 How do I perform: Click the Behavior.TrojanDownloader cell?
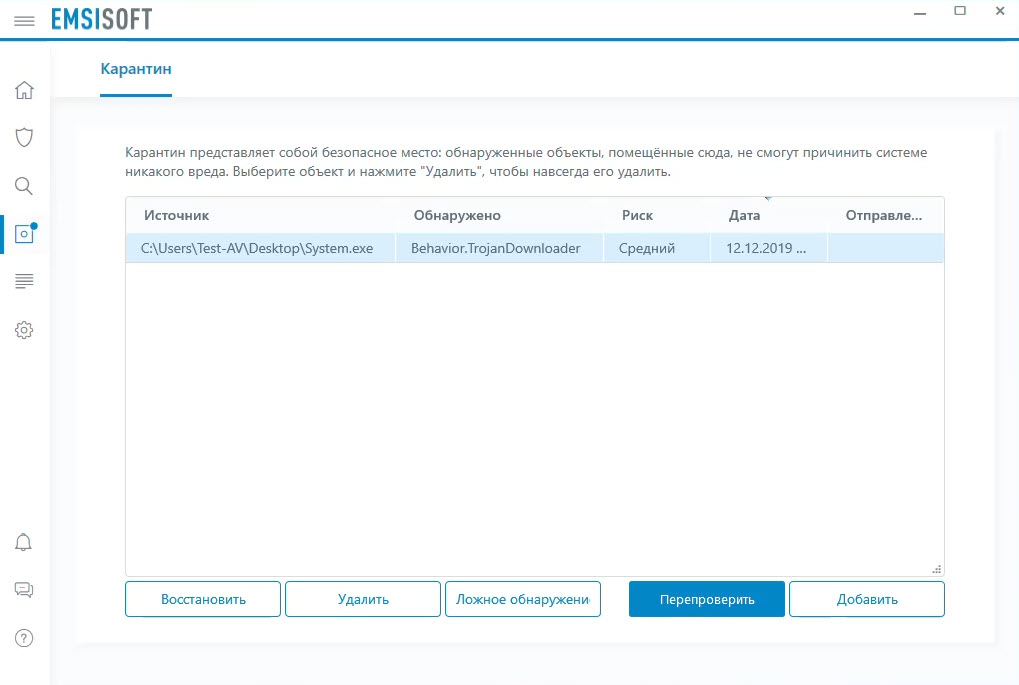point(495,248)
